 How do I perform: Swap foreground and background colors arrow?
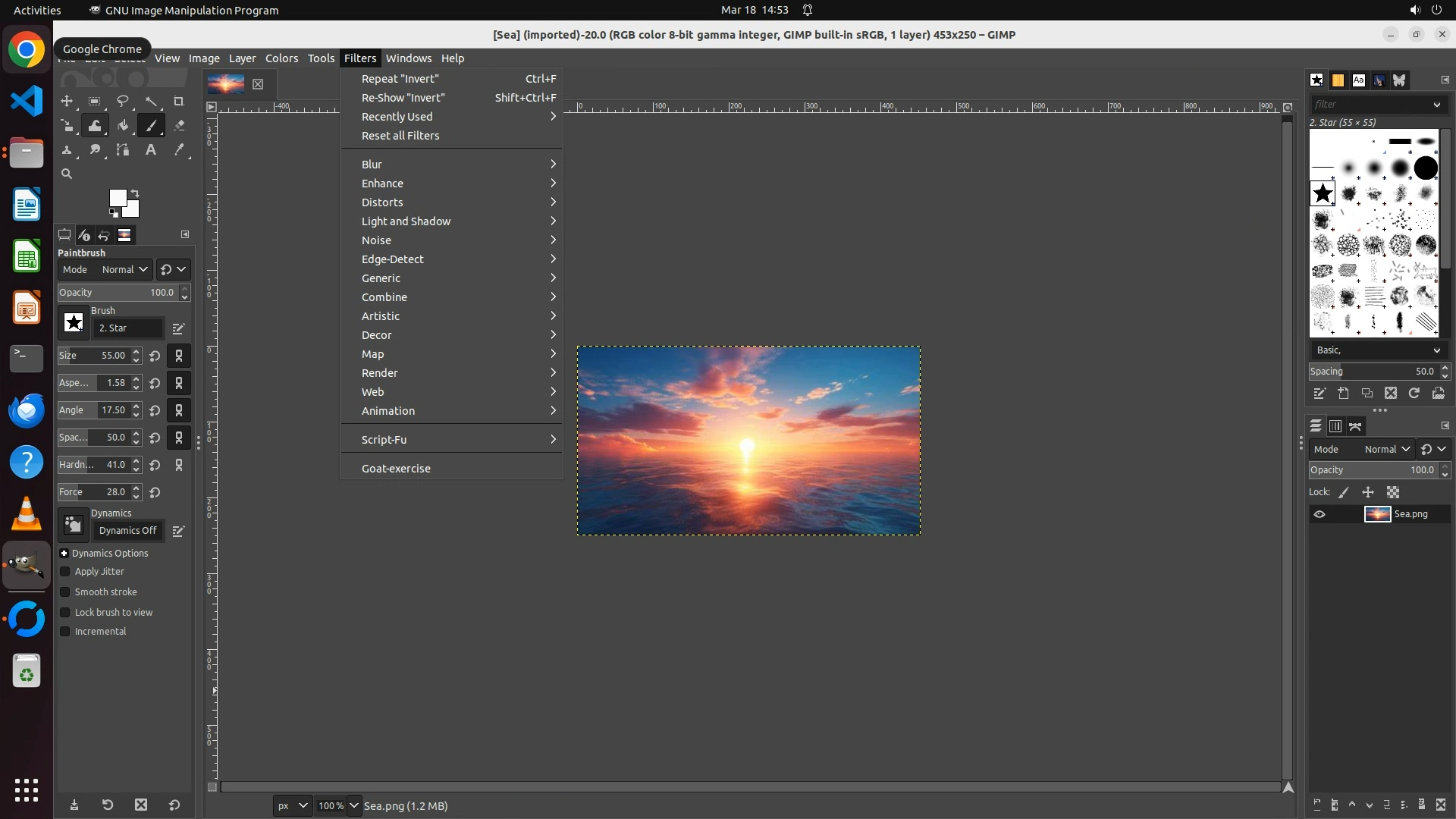[x=135, y=193]
